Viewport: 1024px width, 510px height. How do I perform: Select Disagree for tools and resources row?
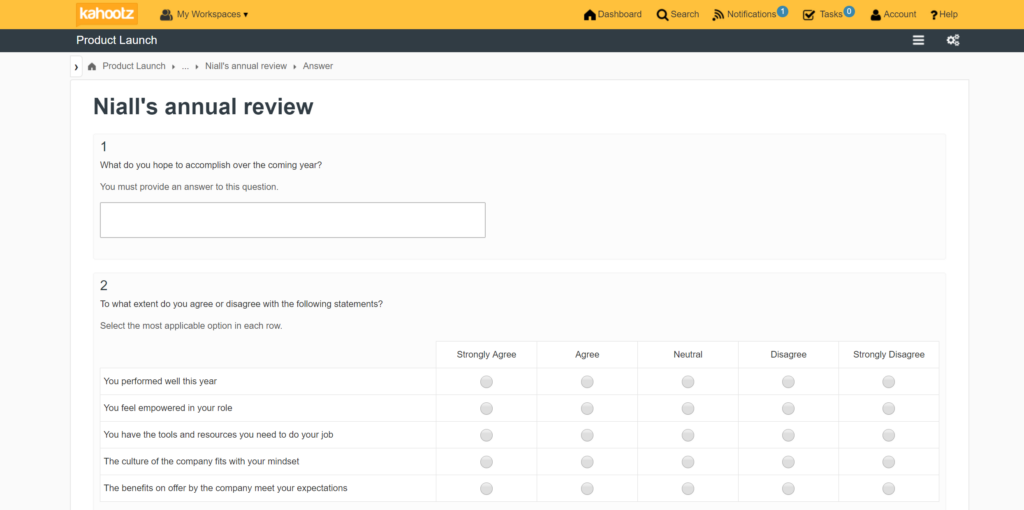tap(788, 435)
